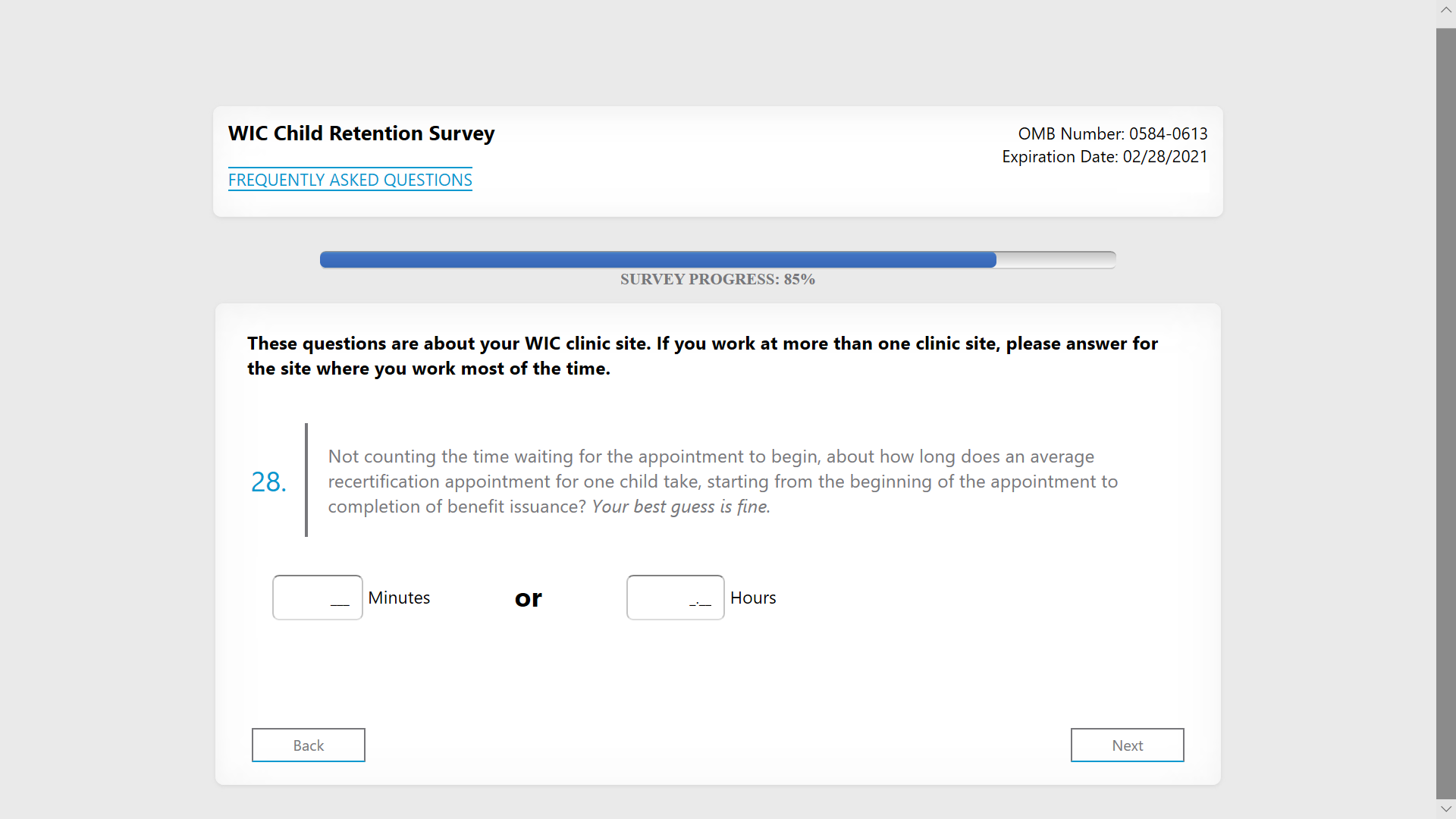Click the filled blue part of the progress bar
The height and width of the screenshot is (819, 1456).
tap(657, 260)
